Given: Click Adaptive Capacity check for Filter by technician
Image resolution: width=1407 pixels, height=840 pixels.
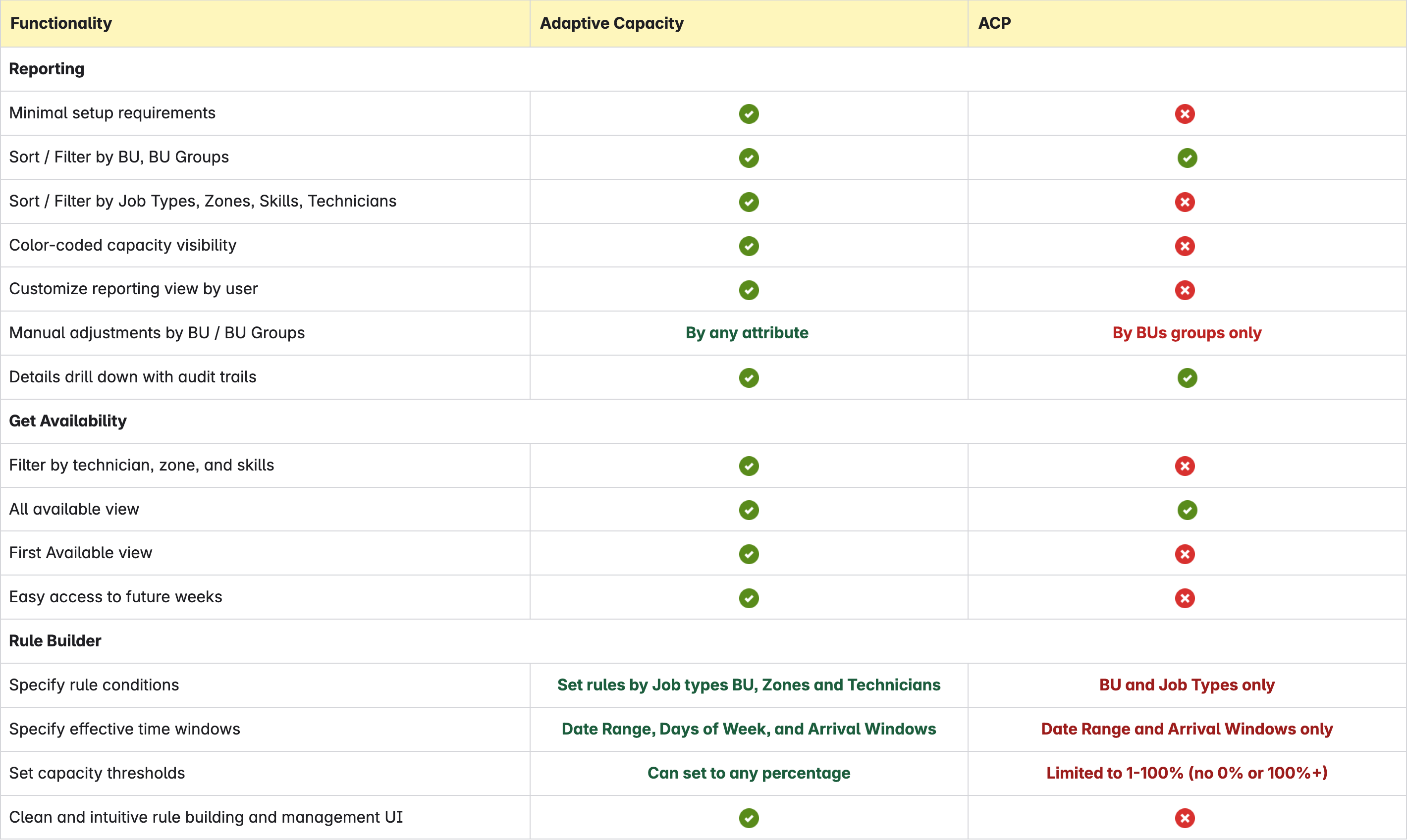Looking at the screenshot, I should [x=749, y=466].
